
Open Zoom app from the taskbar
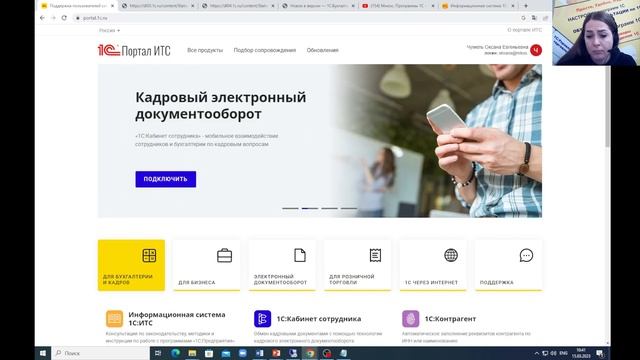(242, 353)
